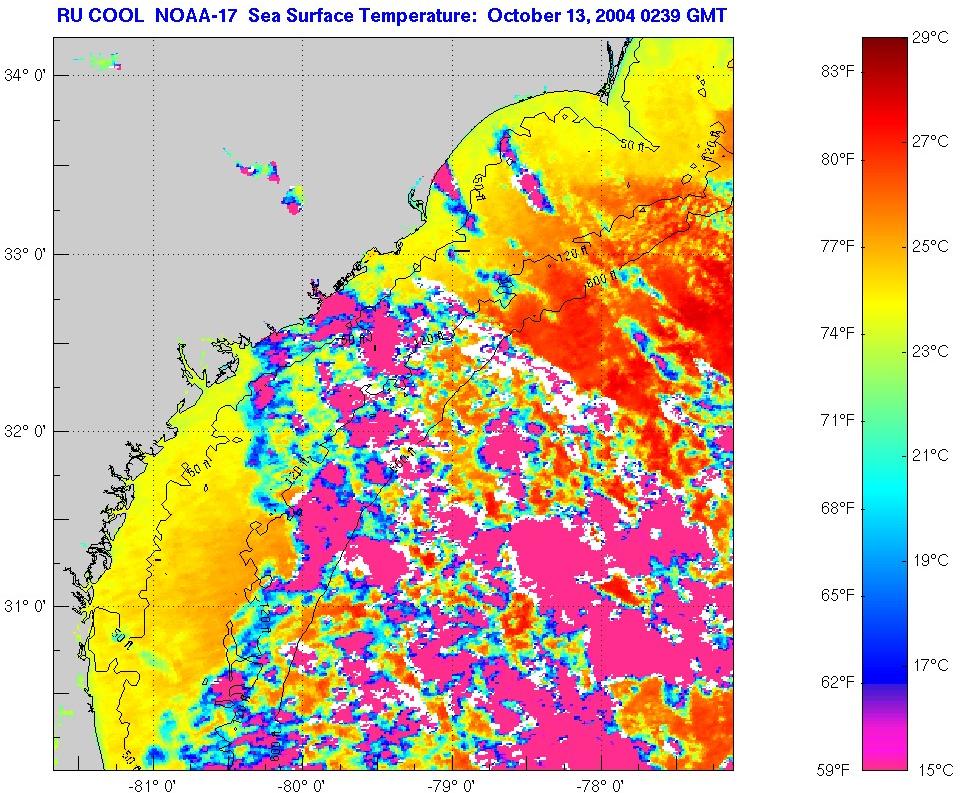Click the 59°F colorbar label
The height and width of the screenshot is (793, 960).
pos(833,770)
